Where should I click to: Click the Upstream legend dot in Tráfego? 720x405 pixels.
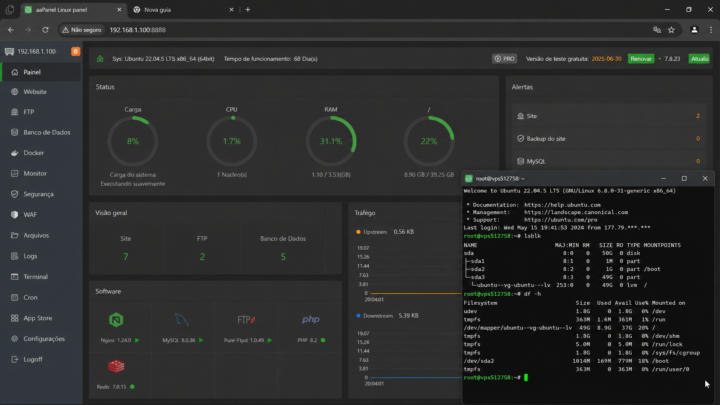(358, 232)
